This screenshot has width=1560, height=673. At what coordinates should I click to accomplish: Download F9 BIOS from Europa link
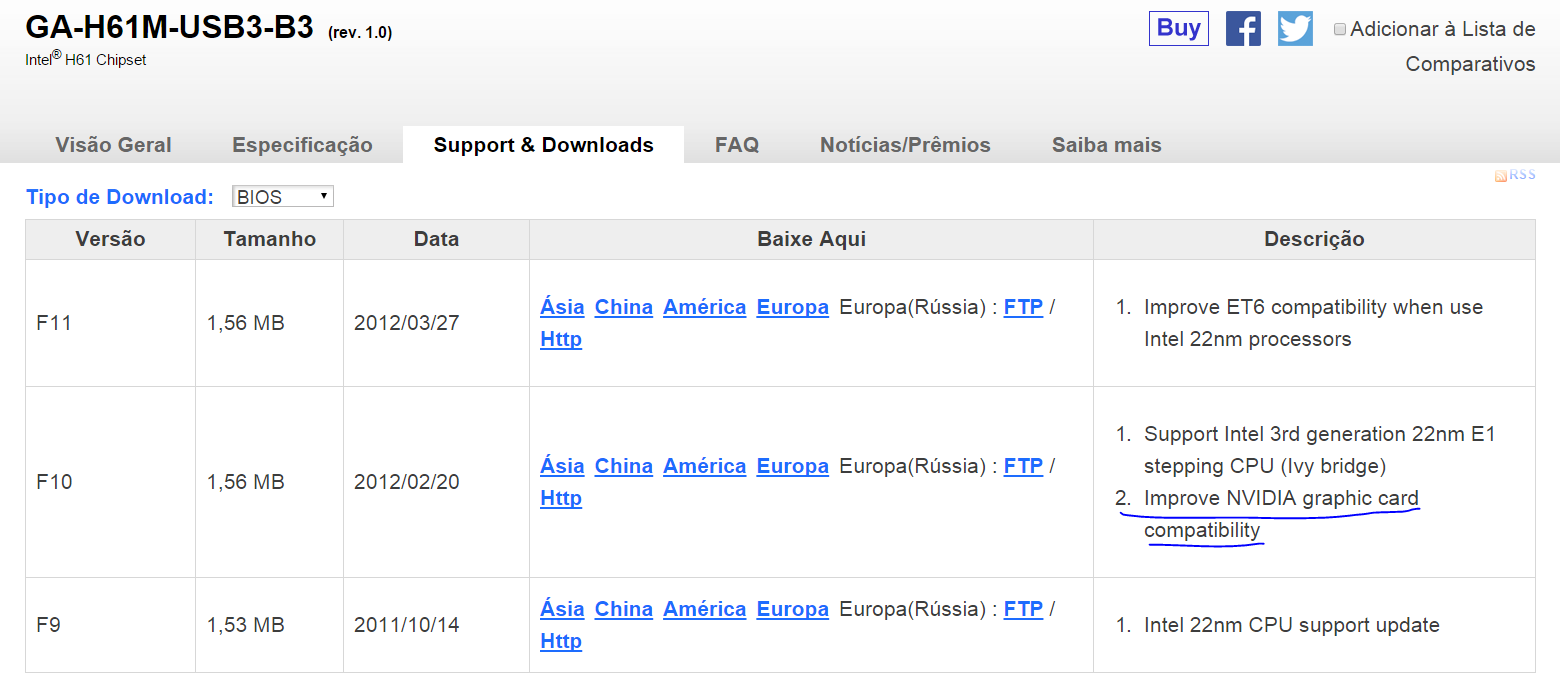(x=793, y=609)
